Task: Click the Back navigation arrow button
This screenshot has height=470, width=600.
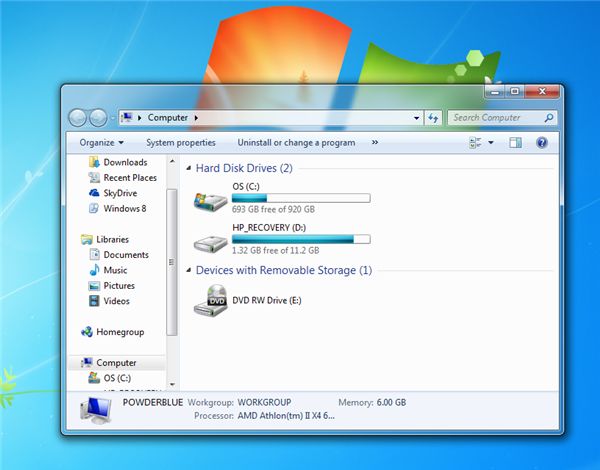Action: point(77,118)
